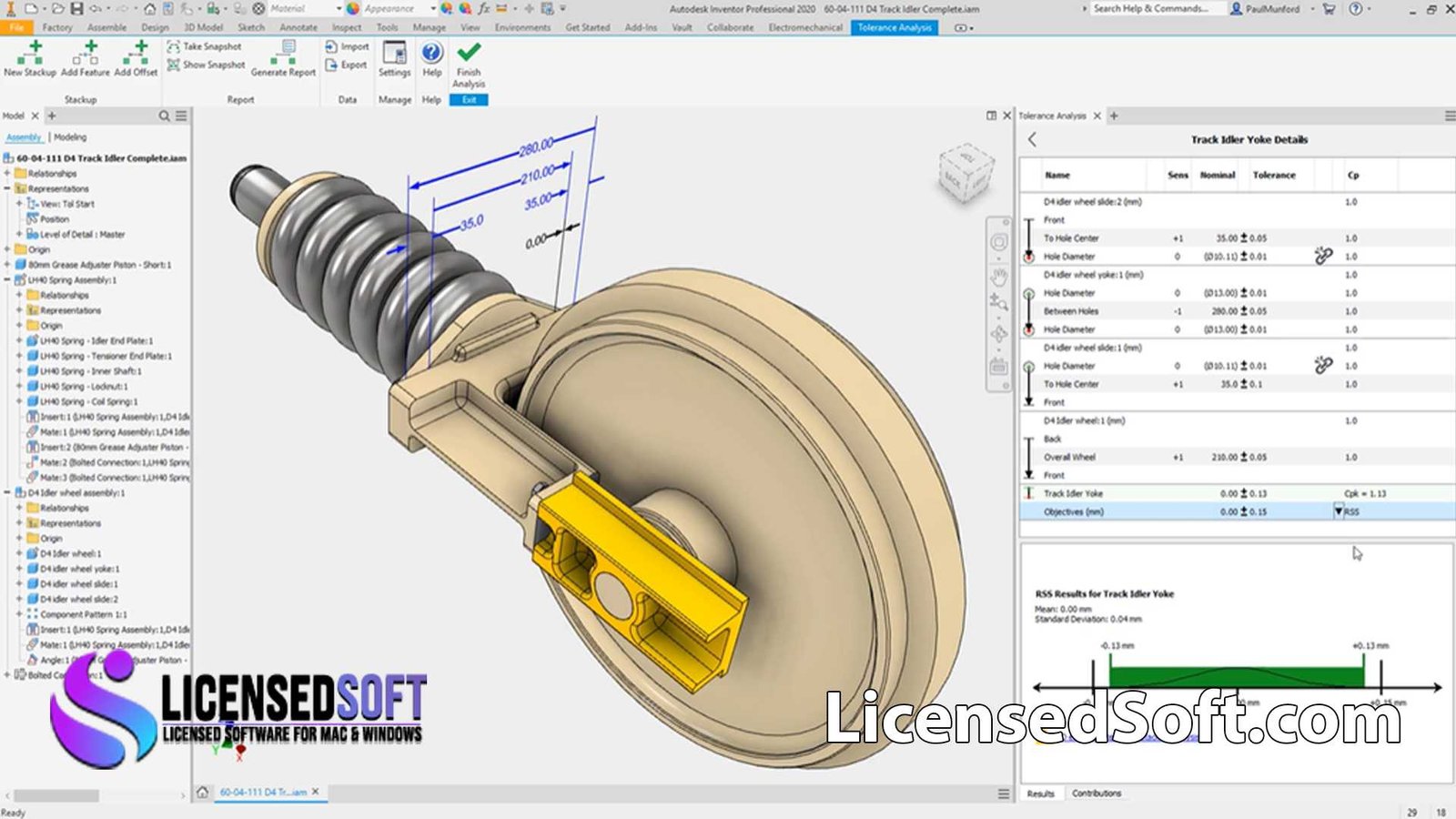Click the document home icon near bottom tabs
The image size is (1456, 819).
(x=203, y=792)
